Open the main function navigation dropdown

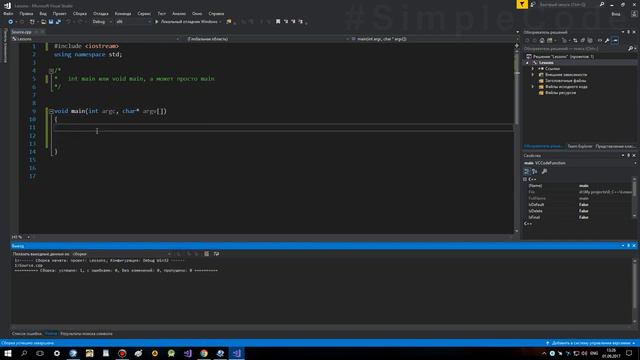(x=433, y=39)
